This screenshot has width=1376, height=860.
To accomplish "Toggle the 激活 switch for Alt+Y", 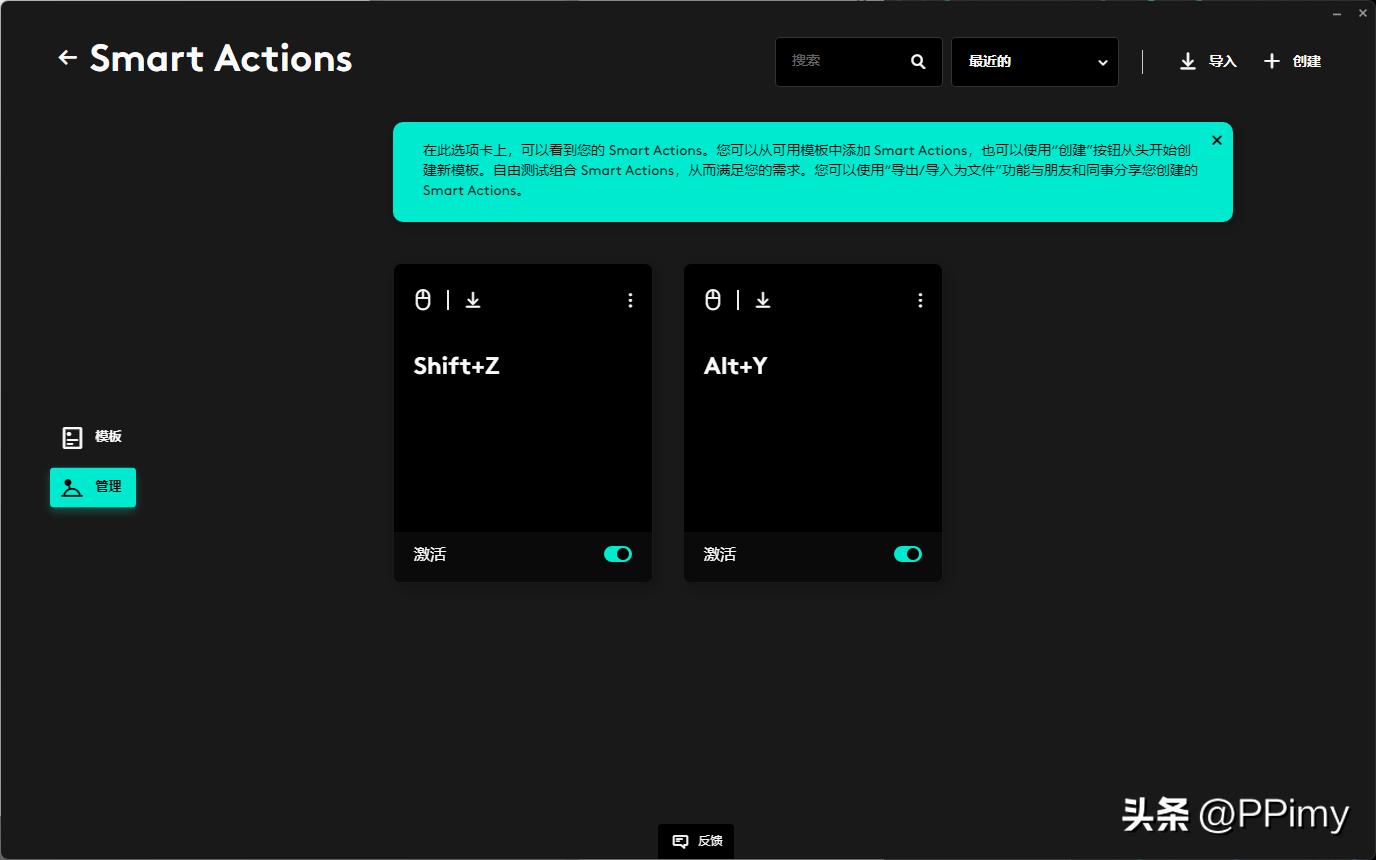I will pos(908,554).
